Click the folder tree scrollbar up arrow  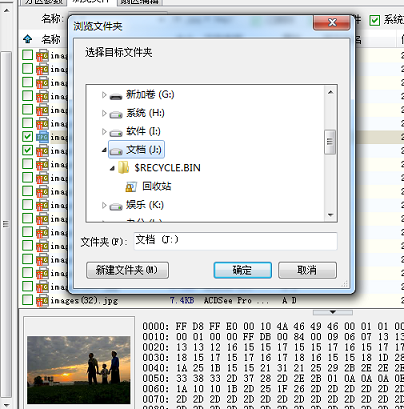coord(330,92)
